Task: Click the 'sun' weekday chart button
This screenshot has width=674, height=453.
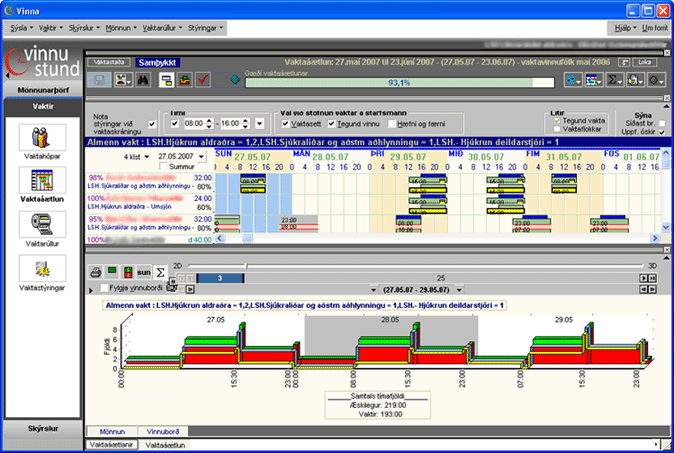Action: point(144,272)
